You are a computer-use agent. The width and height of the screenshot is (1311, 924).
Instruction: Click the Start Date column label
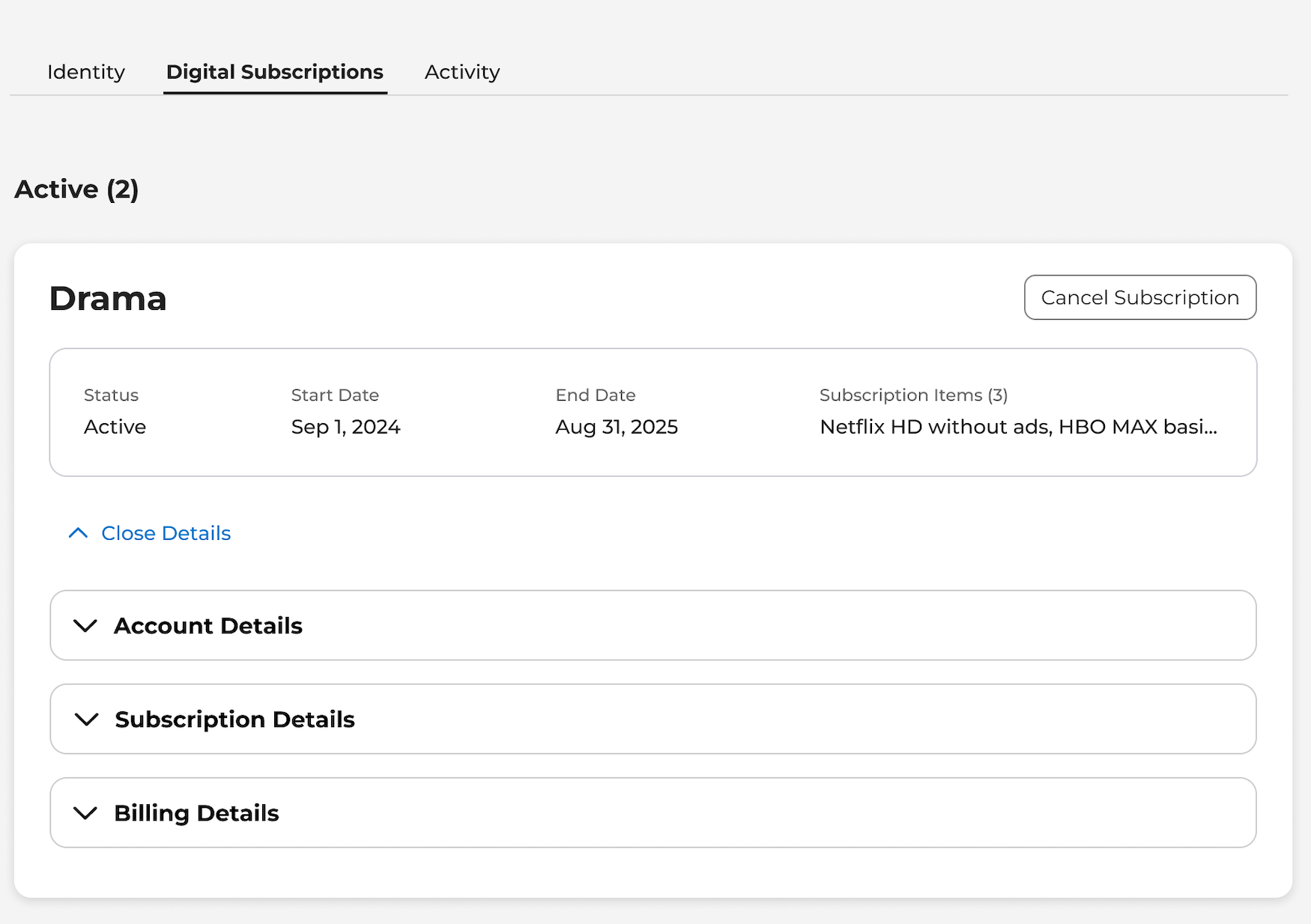[x=335, y=395]
